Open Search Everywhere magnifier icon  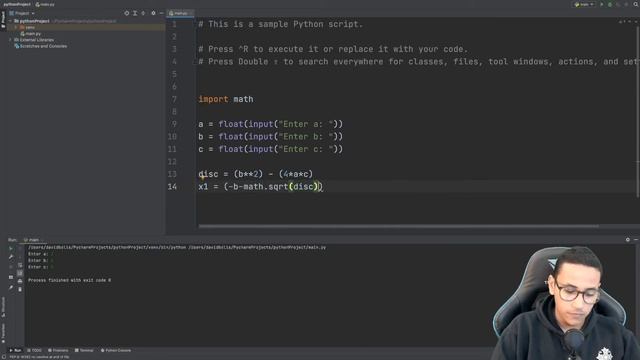(636, 4)
